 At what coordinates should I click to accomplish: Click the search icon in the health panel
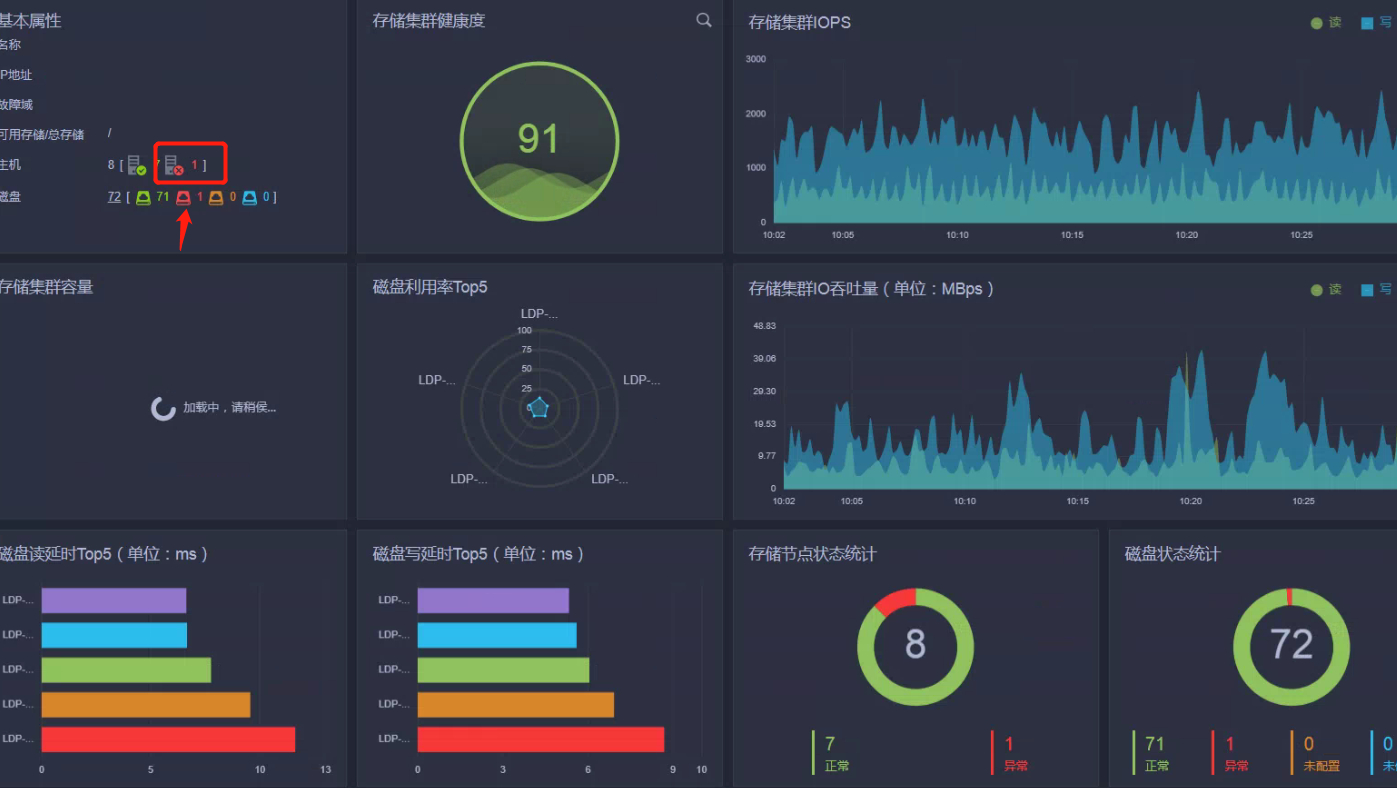704,20
